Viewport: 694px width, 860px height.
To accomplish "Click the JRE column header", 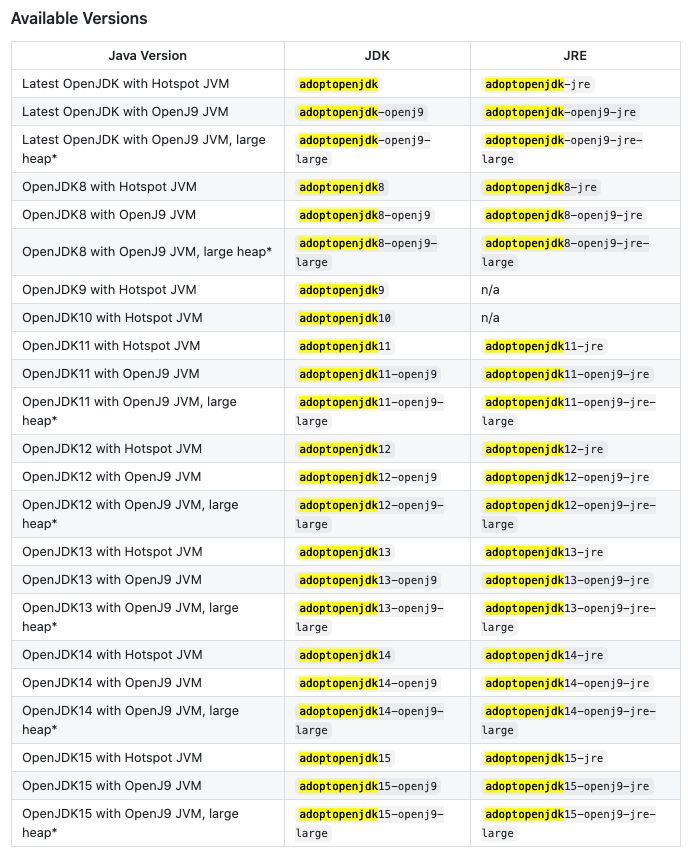I will [575, 55].
